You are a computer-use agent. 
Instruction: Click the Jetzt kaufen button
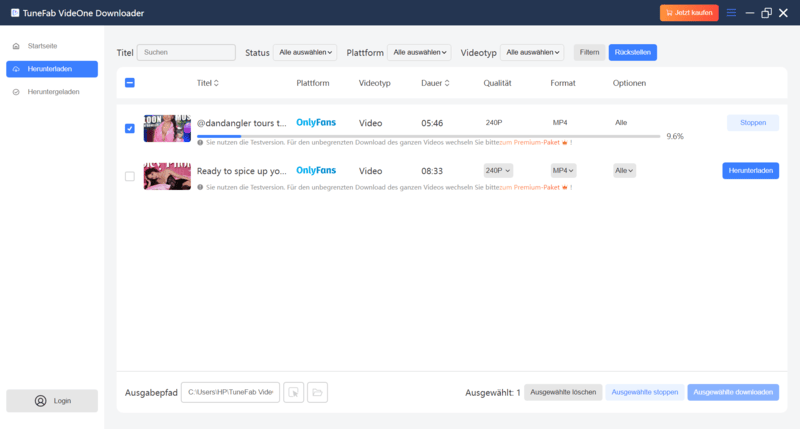pyautogui.click(x=689, y=13)
